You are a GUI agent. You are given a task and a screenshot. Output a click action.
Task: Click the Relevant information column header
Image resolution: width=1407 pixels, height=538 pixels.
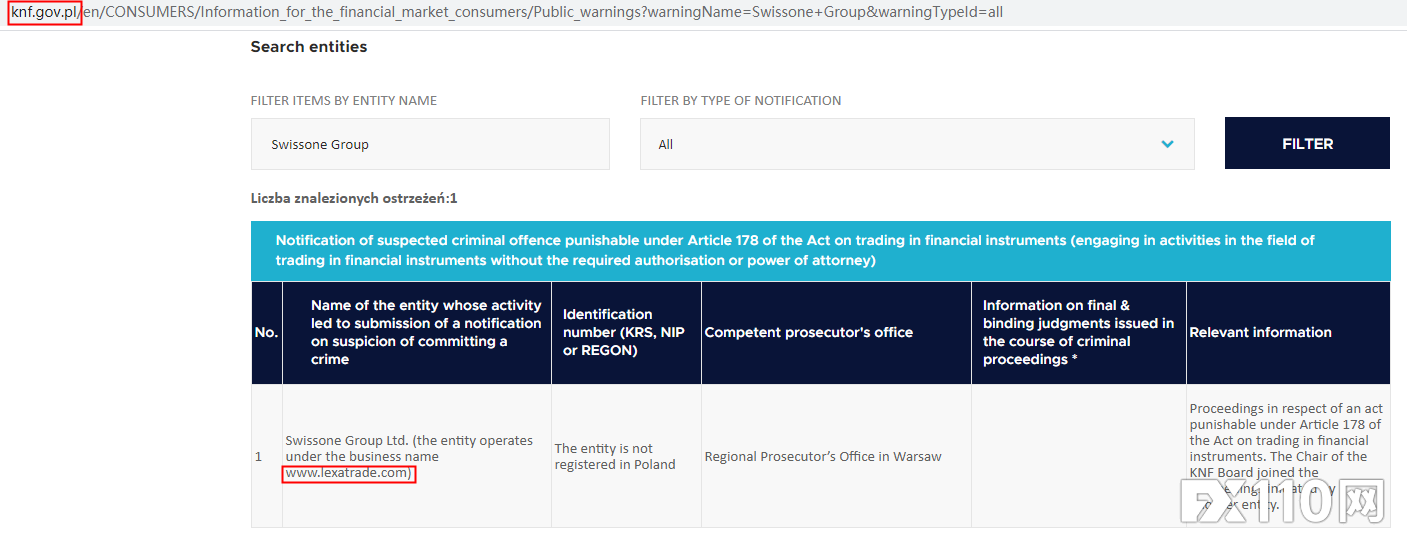pyautogui.click(x=1260, y=333)
